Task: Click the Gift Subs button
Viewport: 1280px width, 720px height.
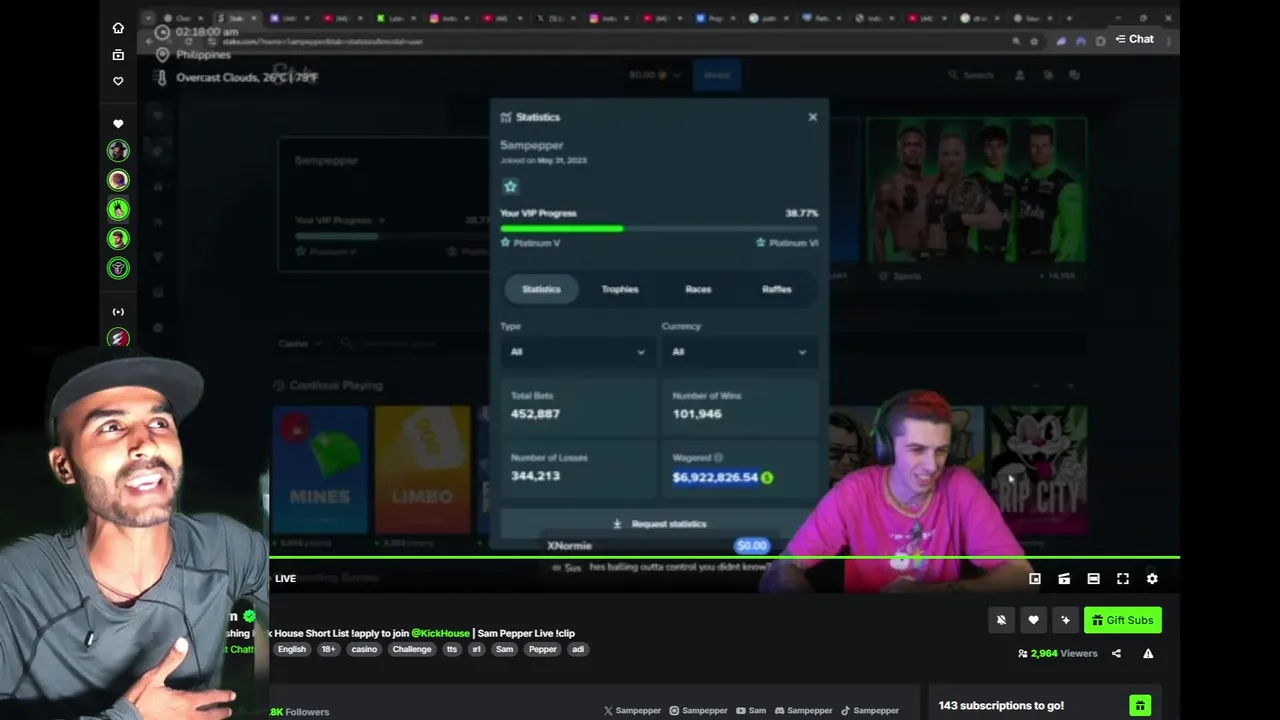Action: (1123, 620)
